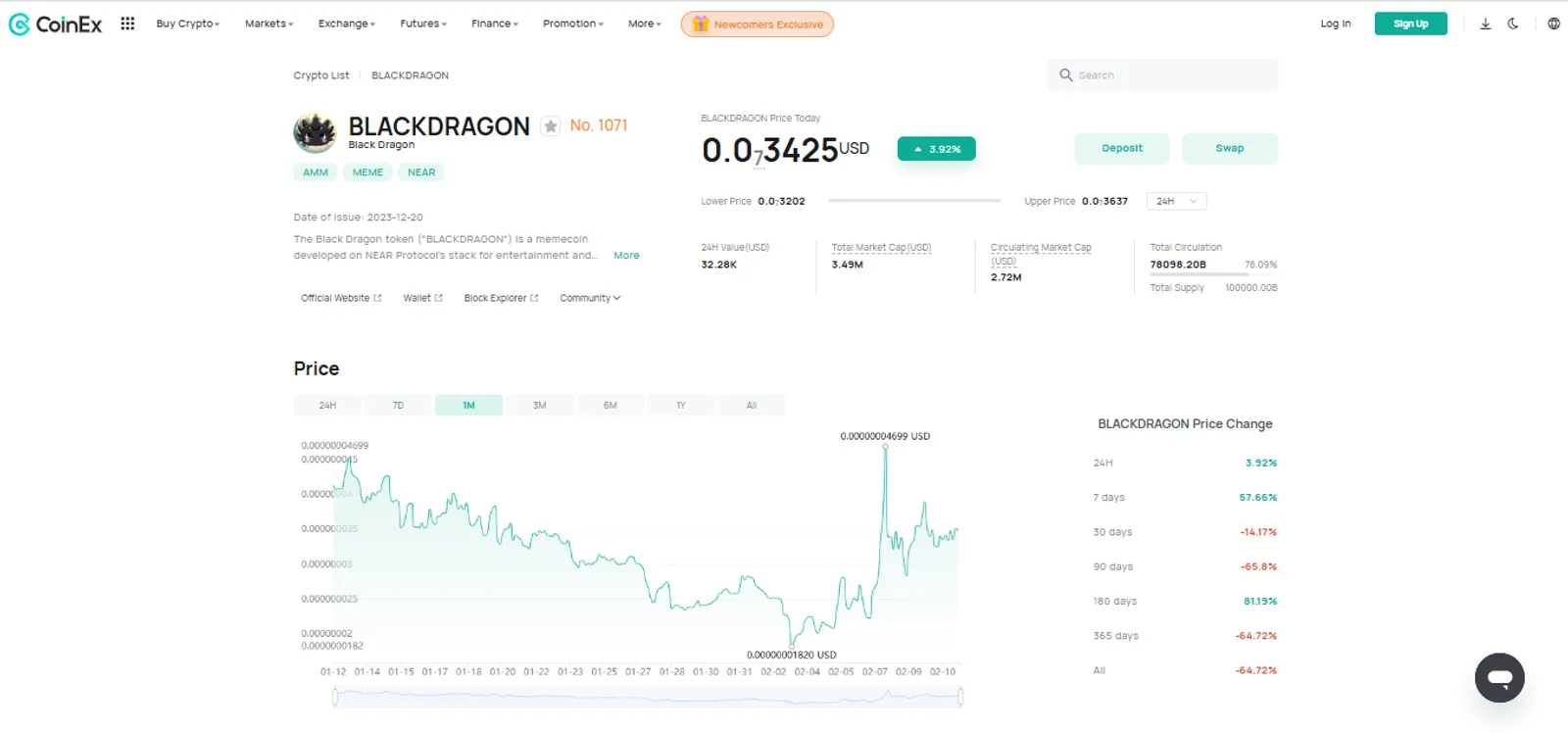Image resolution: width=1568 pixels, height=733 pixels.
Task: Favorite BLACKDRAGON with the star icon
Action: point(551,125)
